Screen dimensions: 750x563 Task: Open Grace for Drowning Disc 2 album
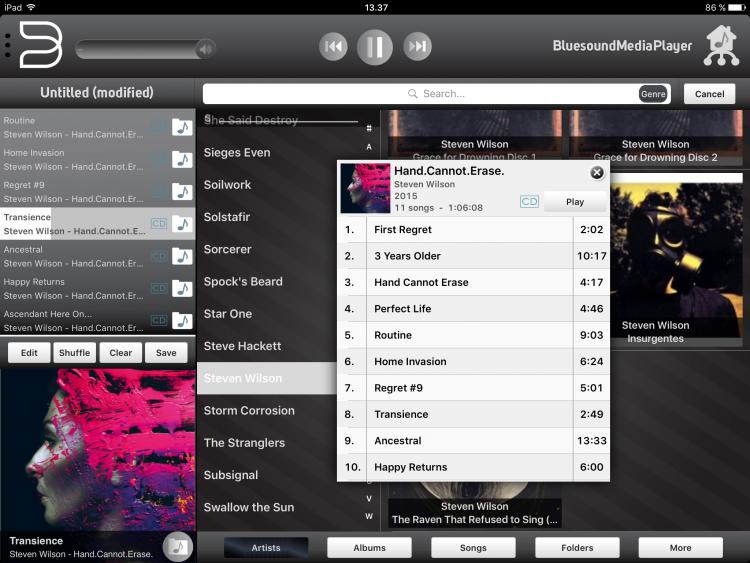point(655,138)
